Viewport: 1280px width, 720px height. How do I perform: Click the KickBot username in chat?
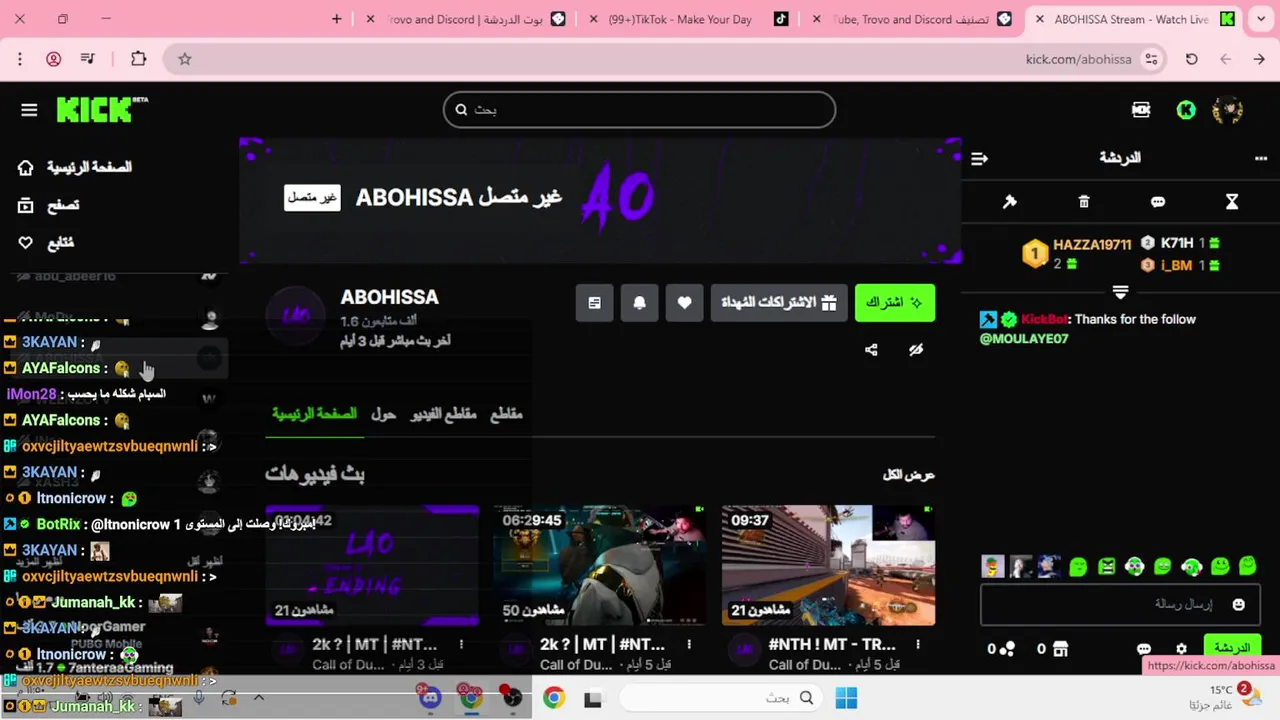point(1044,320)
